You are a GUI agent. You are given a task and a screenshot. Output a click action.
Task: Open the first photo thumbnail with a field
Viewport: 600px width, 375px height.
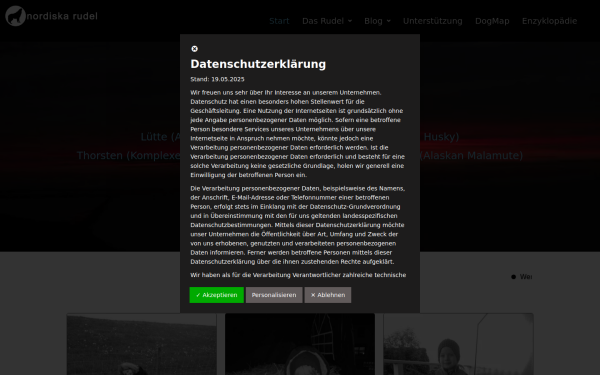[x=142, y=344]
